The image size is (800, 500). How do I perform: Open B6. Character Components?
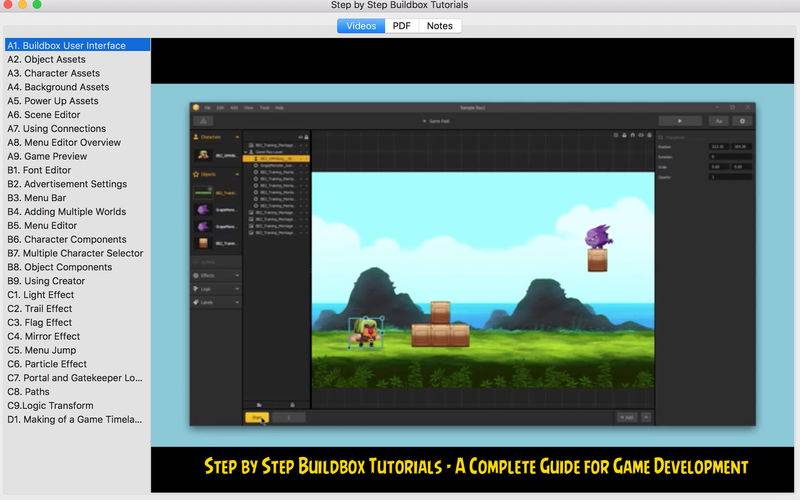click(x=78, y=239)
